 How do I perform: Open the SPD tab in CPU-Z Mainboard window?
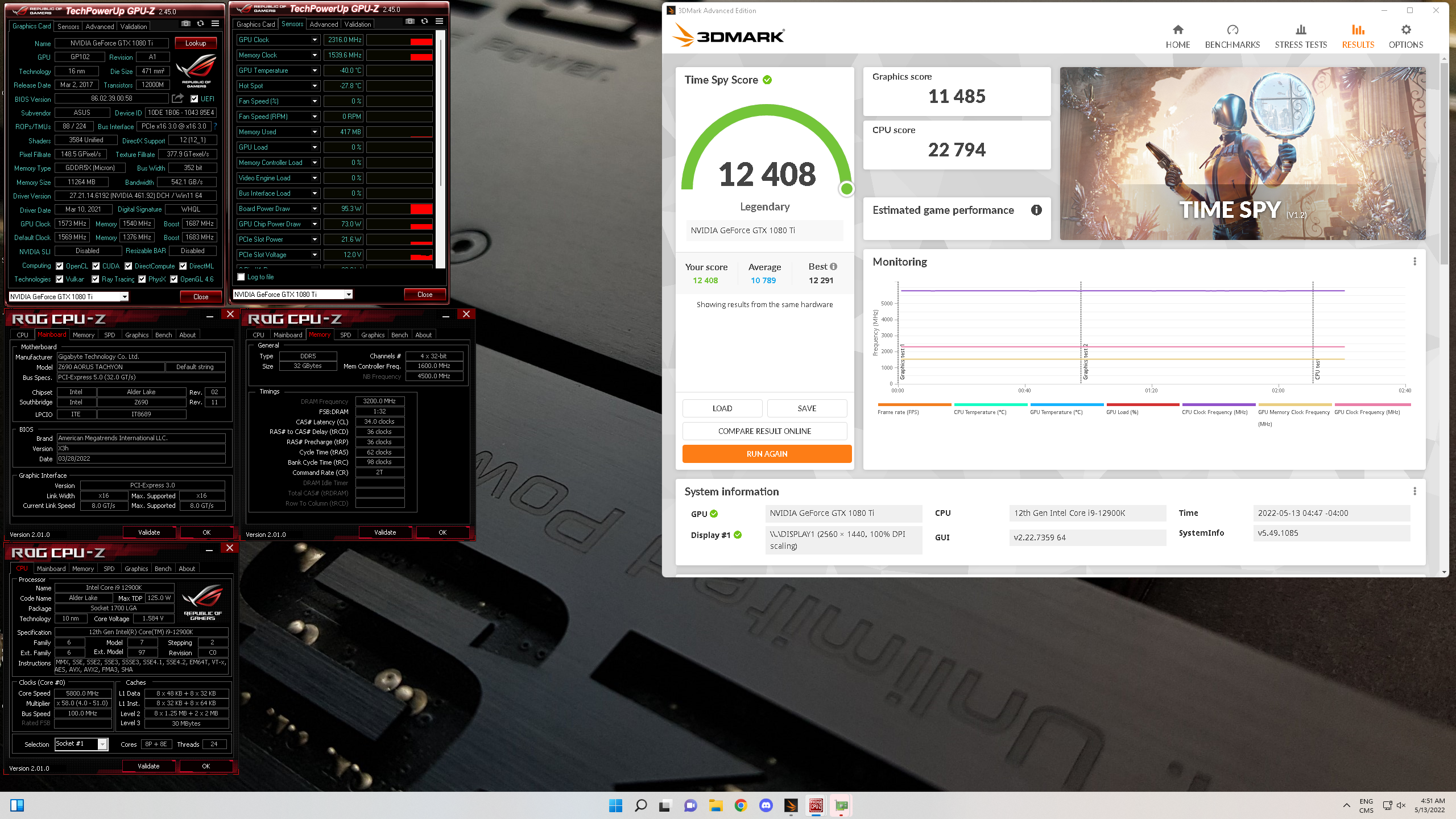[110, 335]
